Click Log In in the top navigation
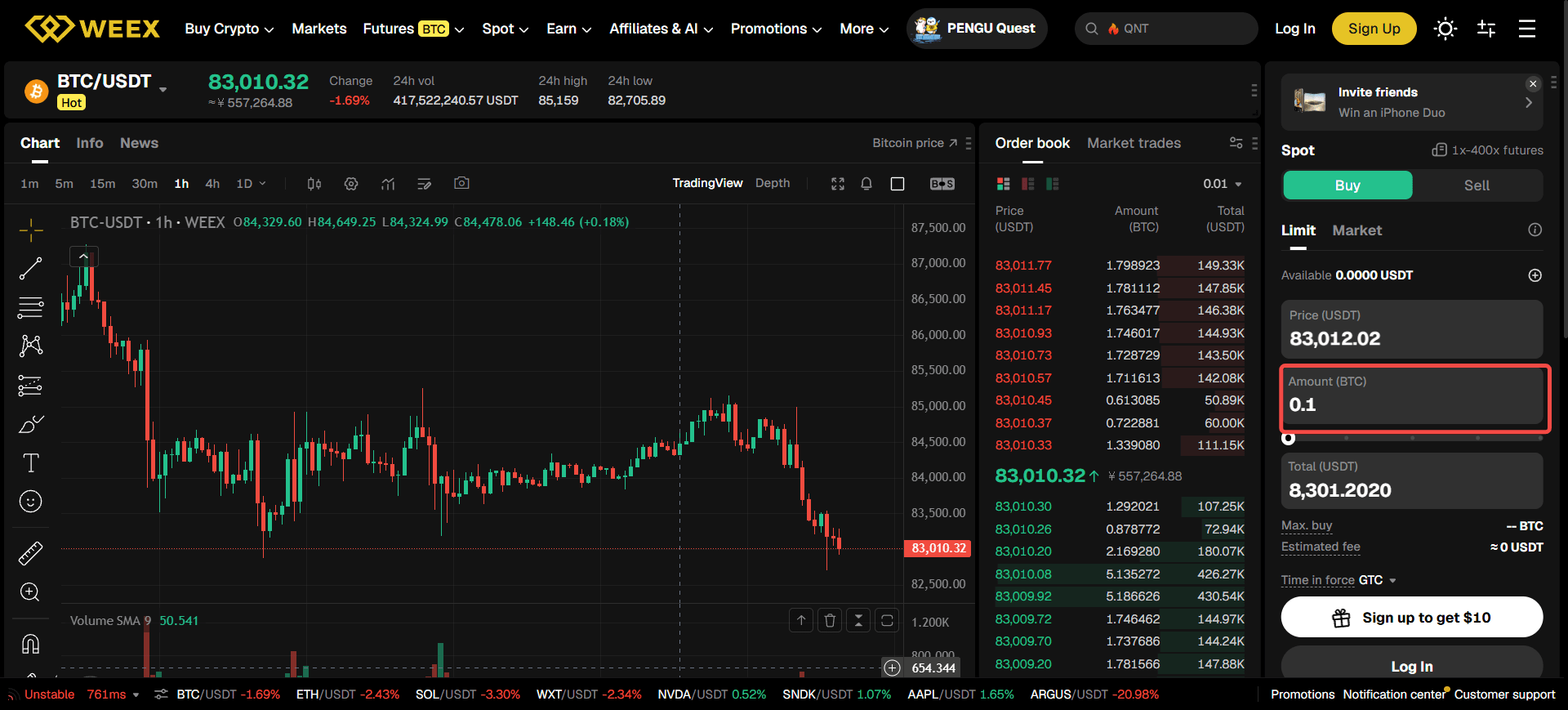1568x710 pixels. pyautogui.click(x=1295, y=29)
